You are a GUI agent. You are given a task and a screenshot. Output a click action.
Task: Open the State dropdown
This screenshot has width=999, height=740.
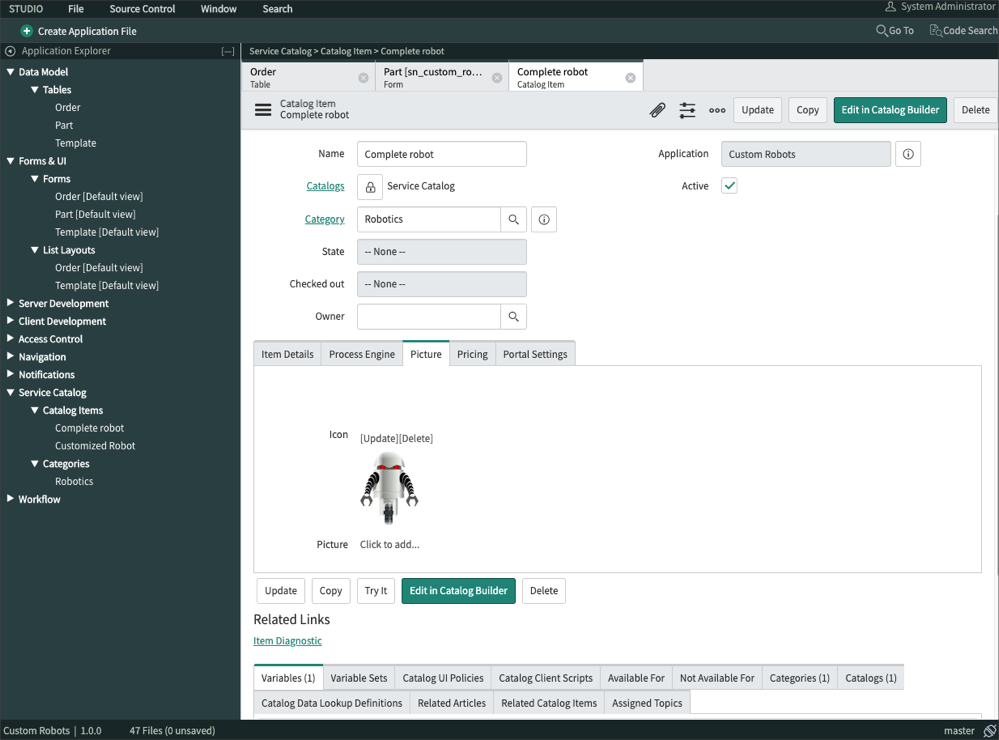(441, 251)
